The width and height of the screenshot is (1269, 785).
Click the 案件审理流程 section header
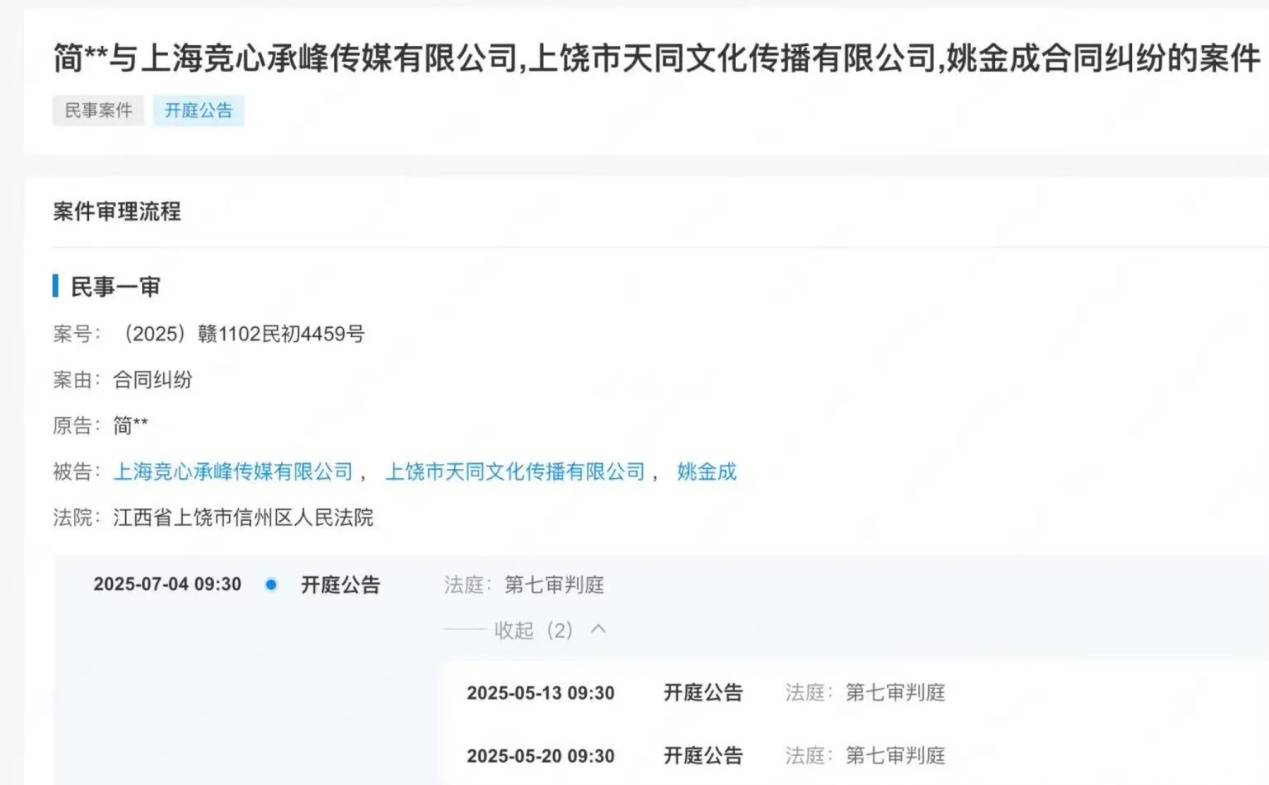(117, 212)
